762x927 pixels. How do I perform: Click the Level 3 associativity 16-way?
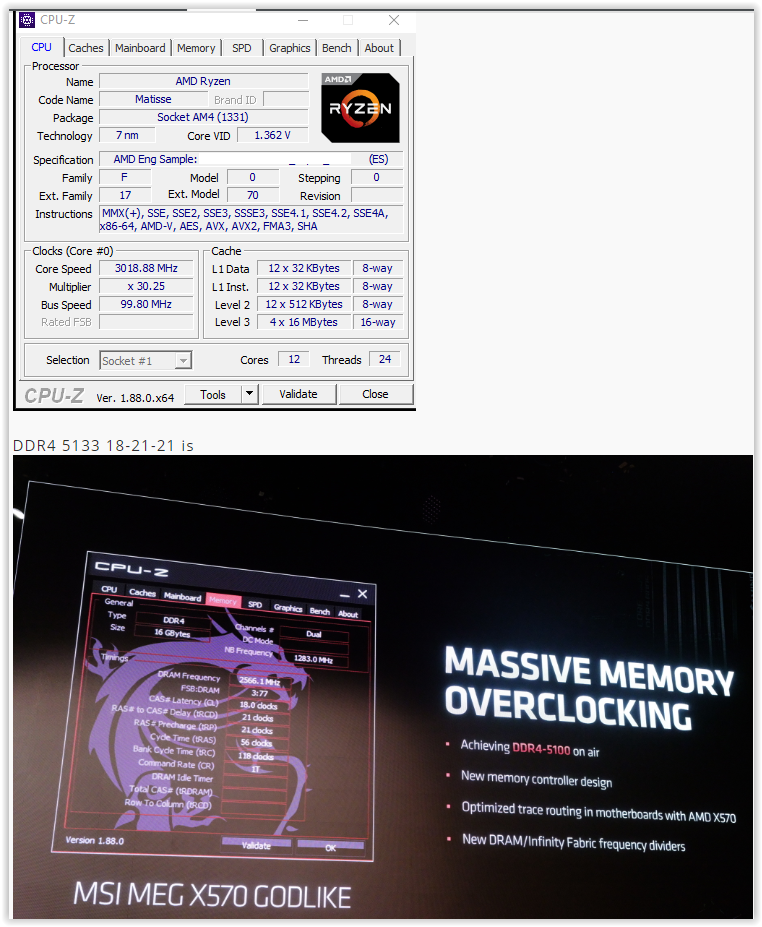(378, 322)
